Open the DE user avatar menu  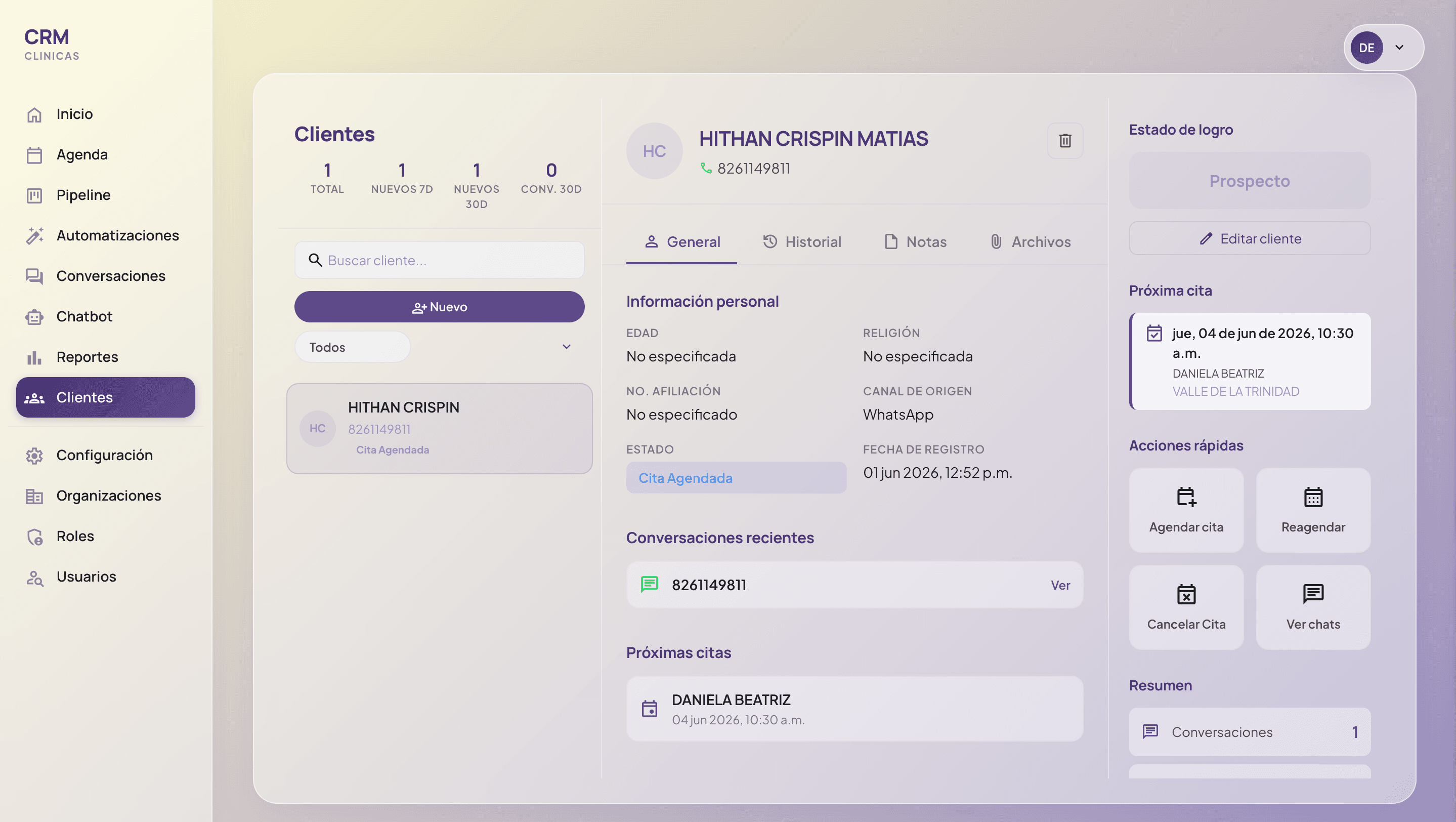1366,48
